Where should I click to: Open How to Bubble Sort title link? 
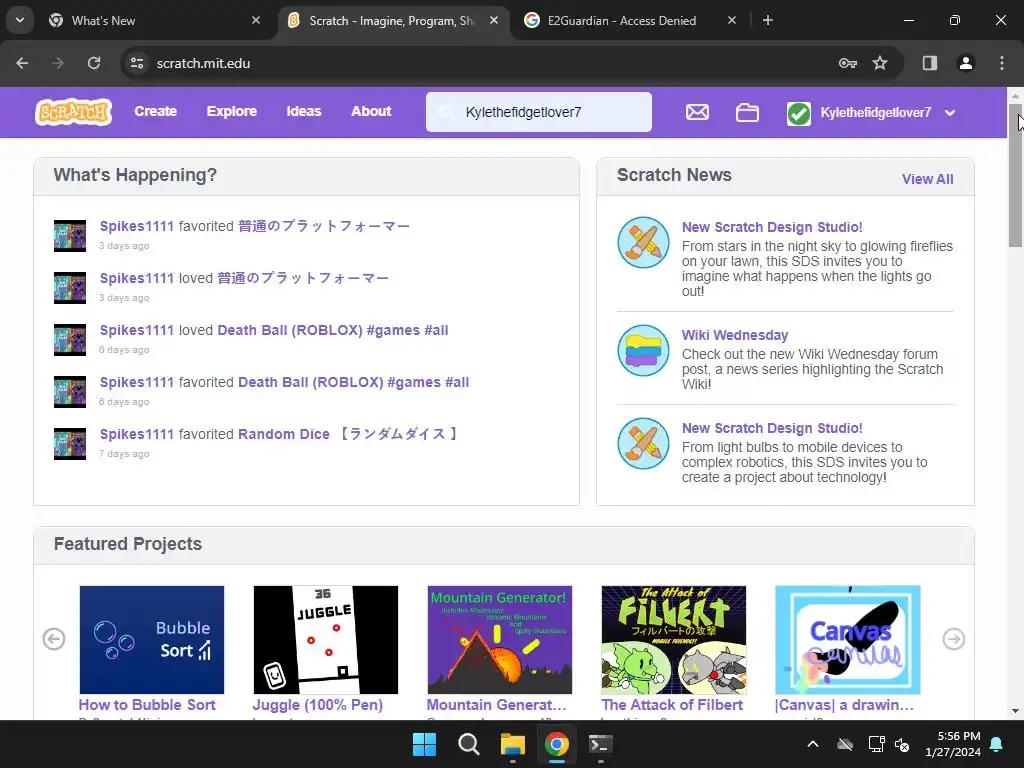point(147,705)
